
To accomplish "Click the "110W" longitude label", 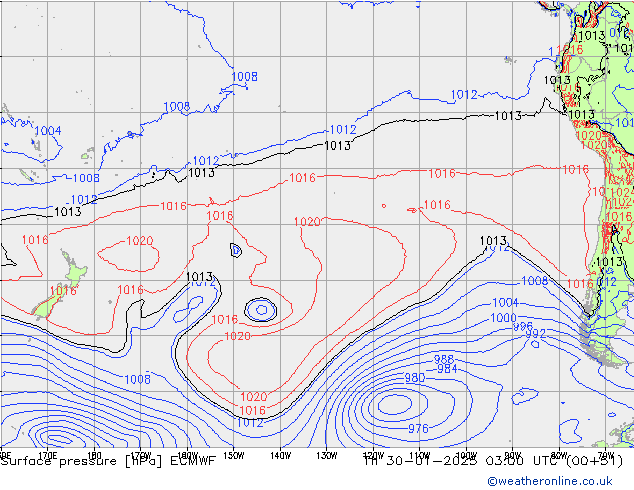I will click(420, 456).
